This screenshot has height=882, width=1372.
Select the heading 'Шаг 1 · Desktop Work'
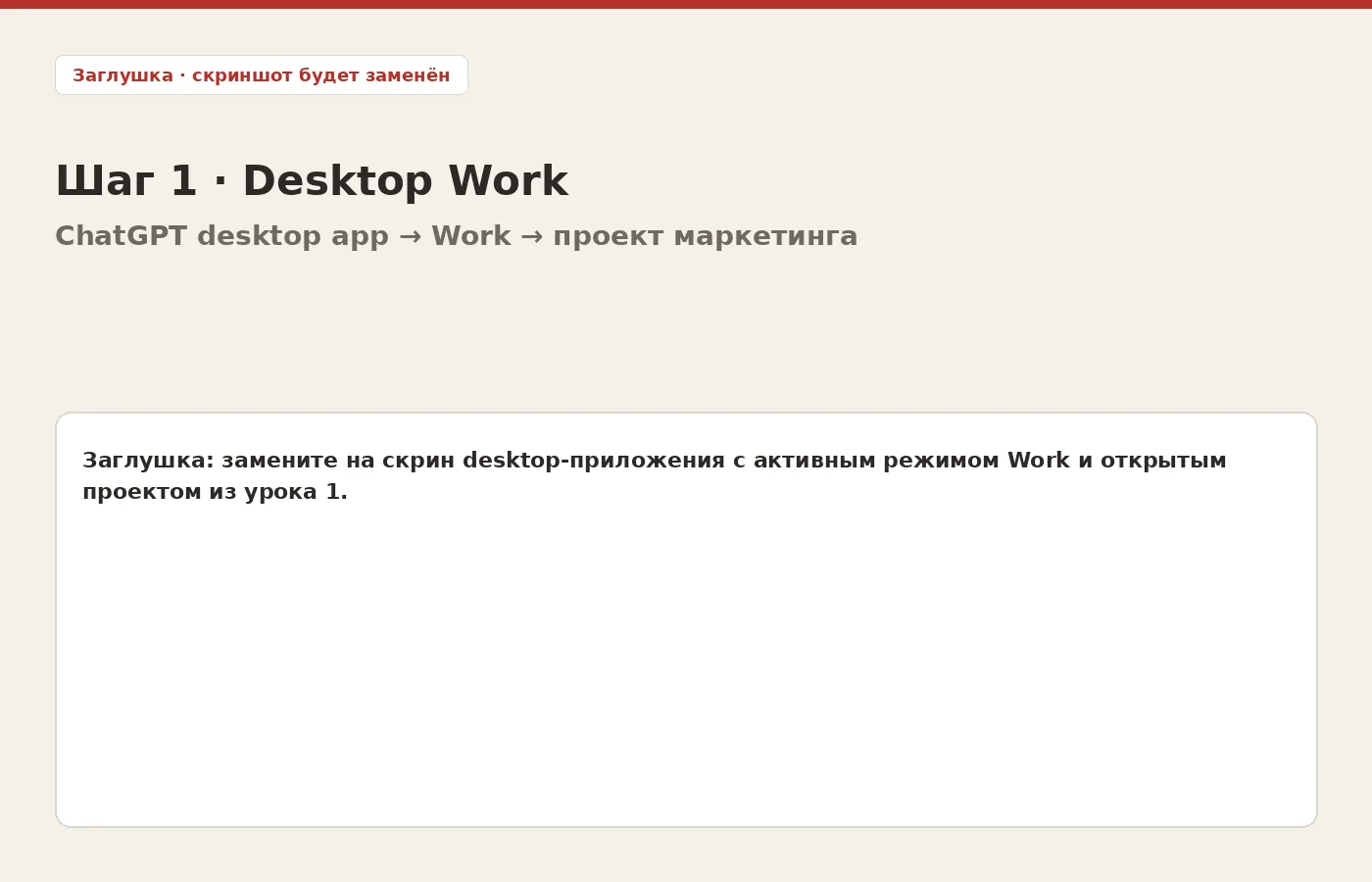tap(312, 181)
